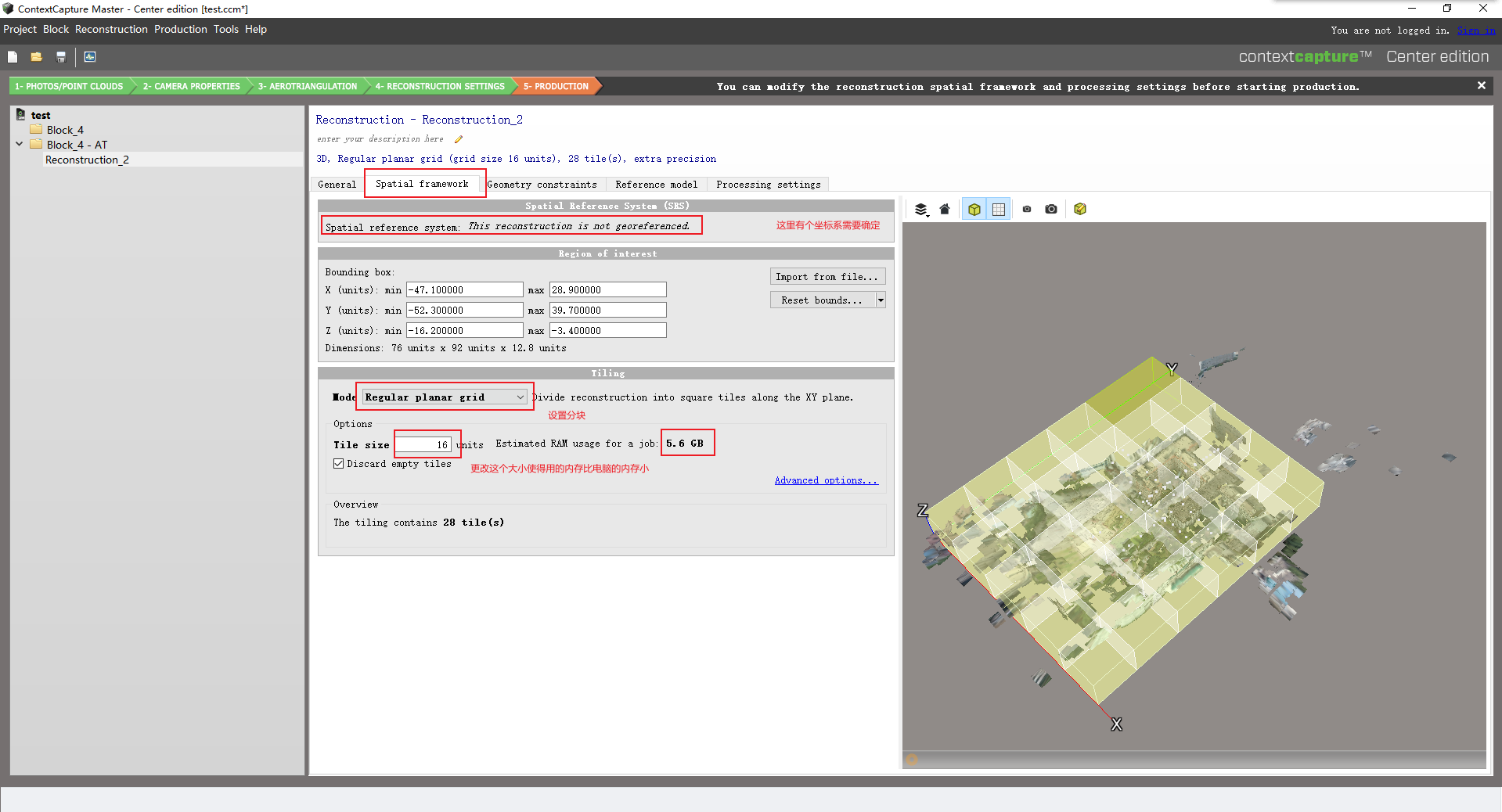Viewport: 1502px width, 812px height.
Task: Open the Project menu
Action: (20, 30)
